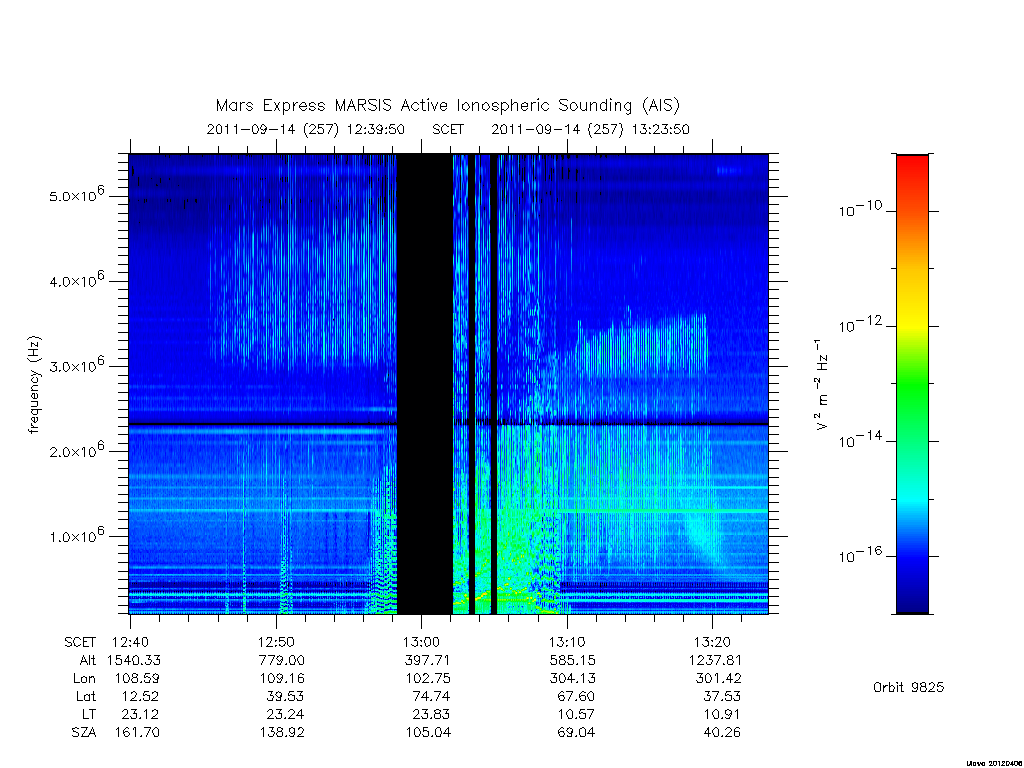Viewport: 1024px width, 768px height.
Task: Select local time value 10.91
Action: (722, 714)
